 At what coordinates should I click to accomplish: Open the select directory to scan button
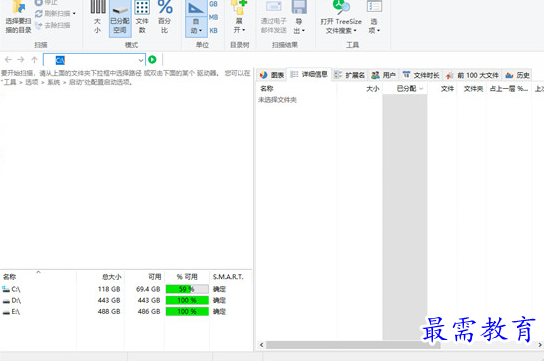(x=18, y=17)
